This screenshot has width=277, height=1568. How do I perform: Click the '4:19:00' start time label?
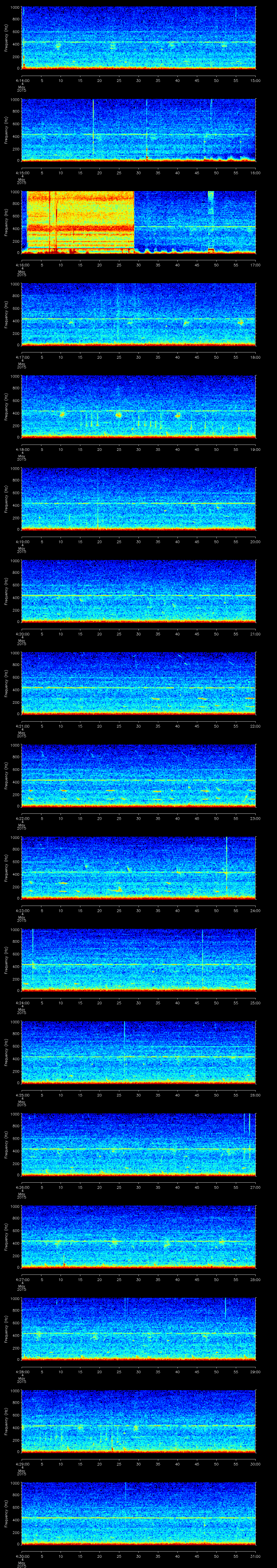click(22, 542)
